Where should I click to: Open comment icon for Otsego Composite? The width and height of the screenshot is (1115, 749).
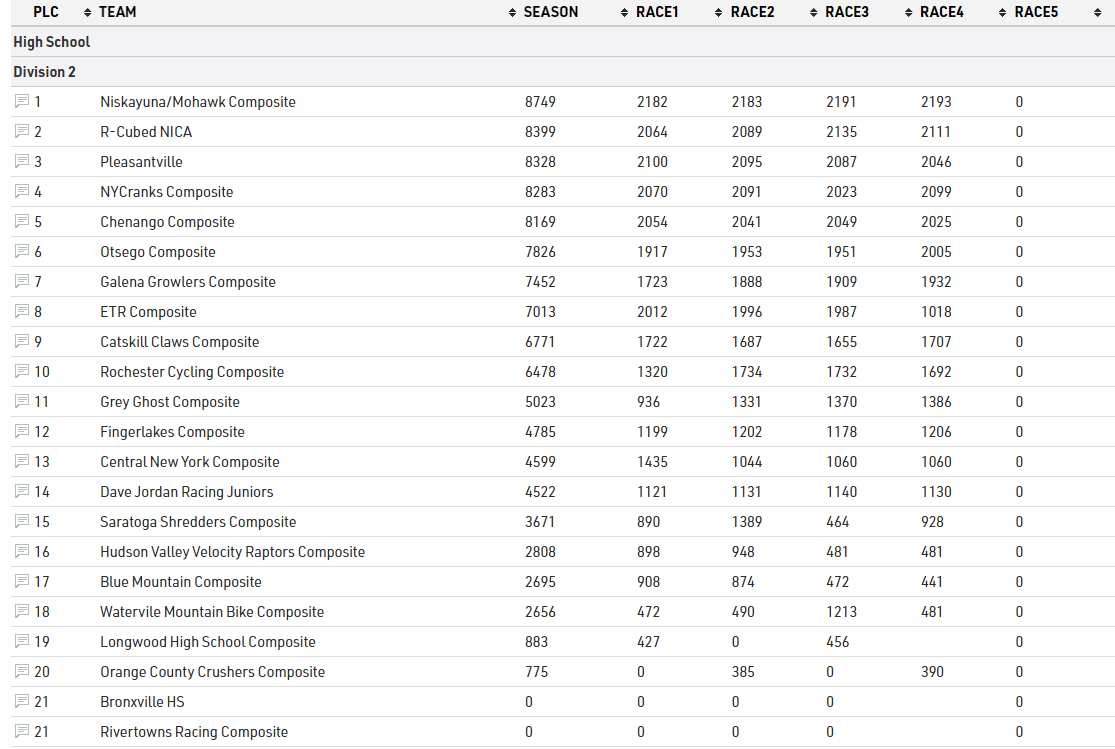point(22,251)
